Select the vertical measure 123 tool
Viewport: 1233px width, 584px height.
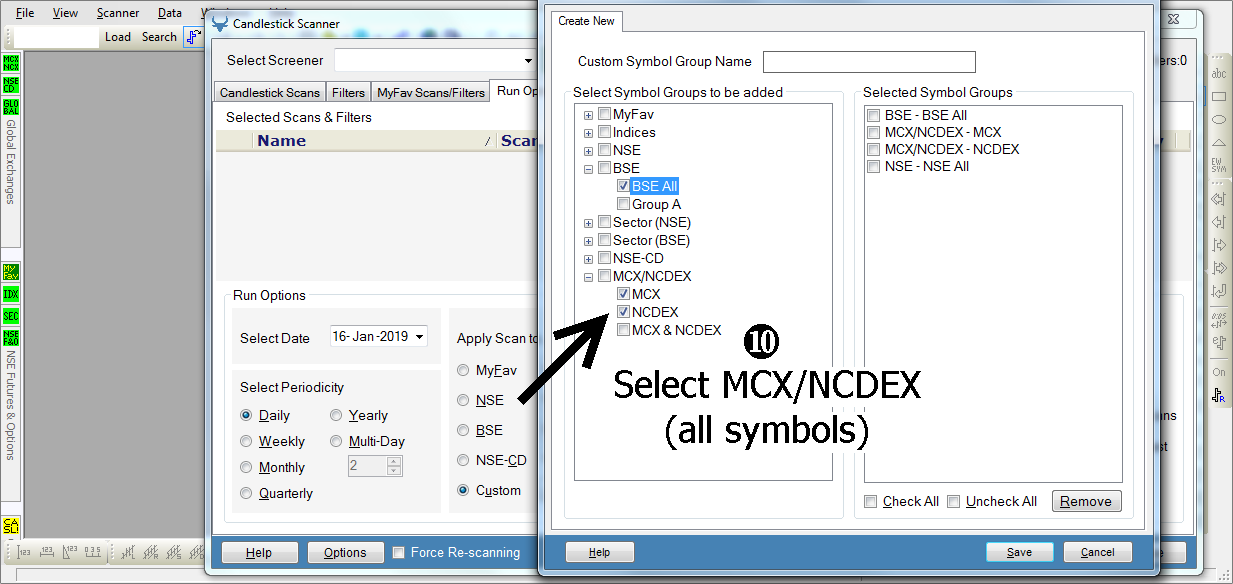25,551
